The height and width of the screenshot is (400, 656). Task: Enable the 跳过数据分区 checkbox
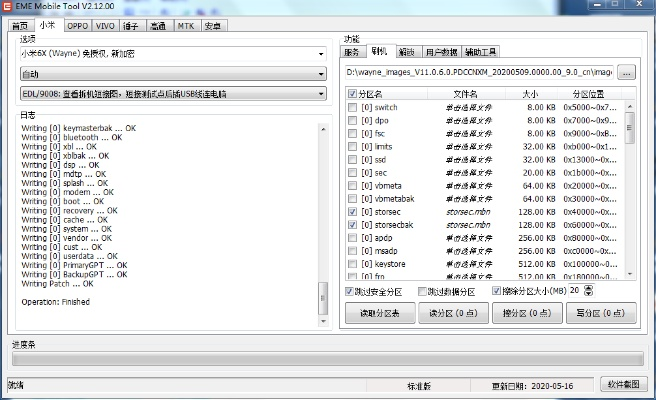point(422,291)
